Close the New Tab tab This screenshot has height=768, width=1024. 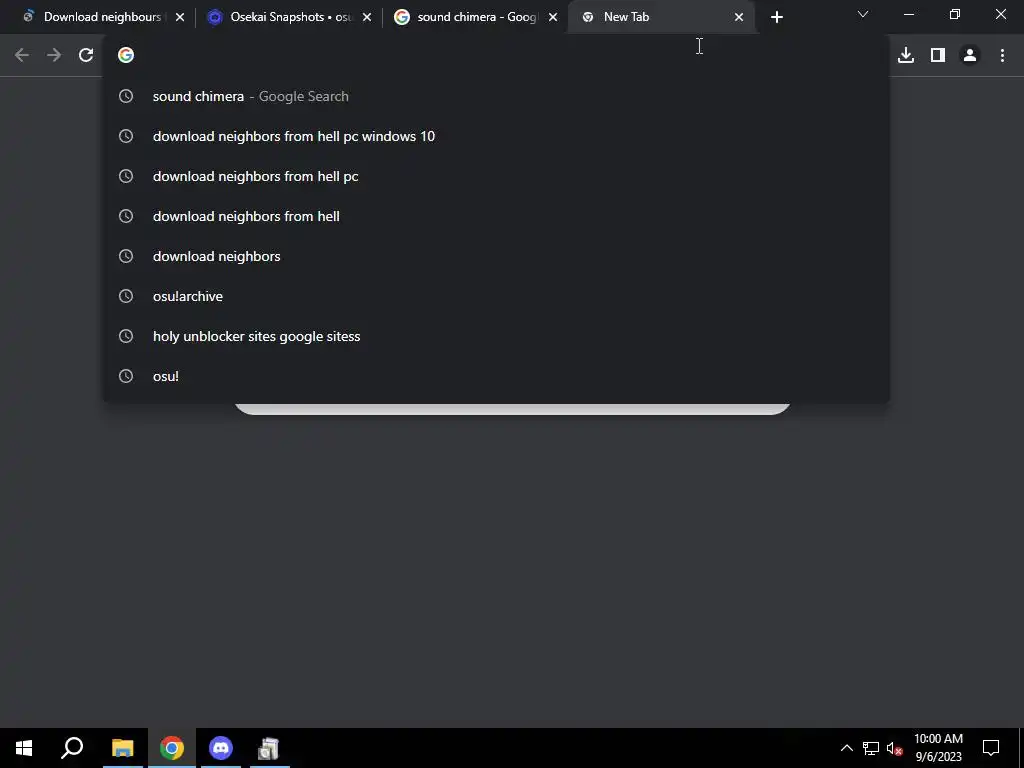[739, 17]
